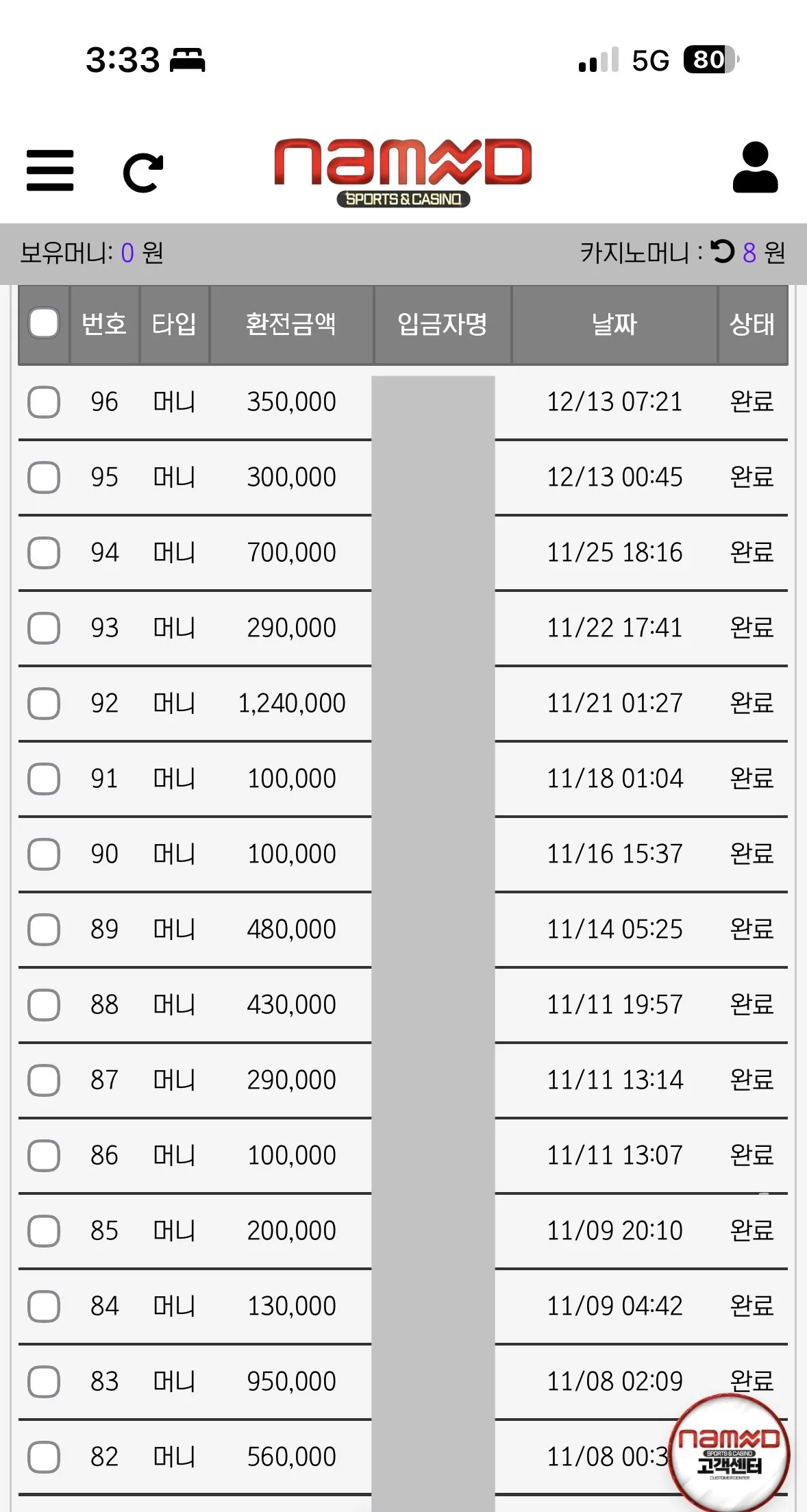Select the checkbox for row 96
The width and height of the screenshot is (807, 1512).
click(44, 401)
